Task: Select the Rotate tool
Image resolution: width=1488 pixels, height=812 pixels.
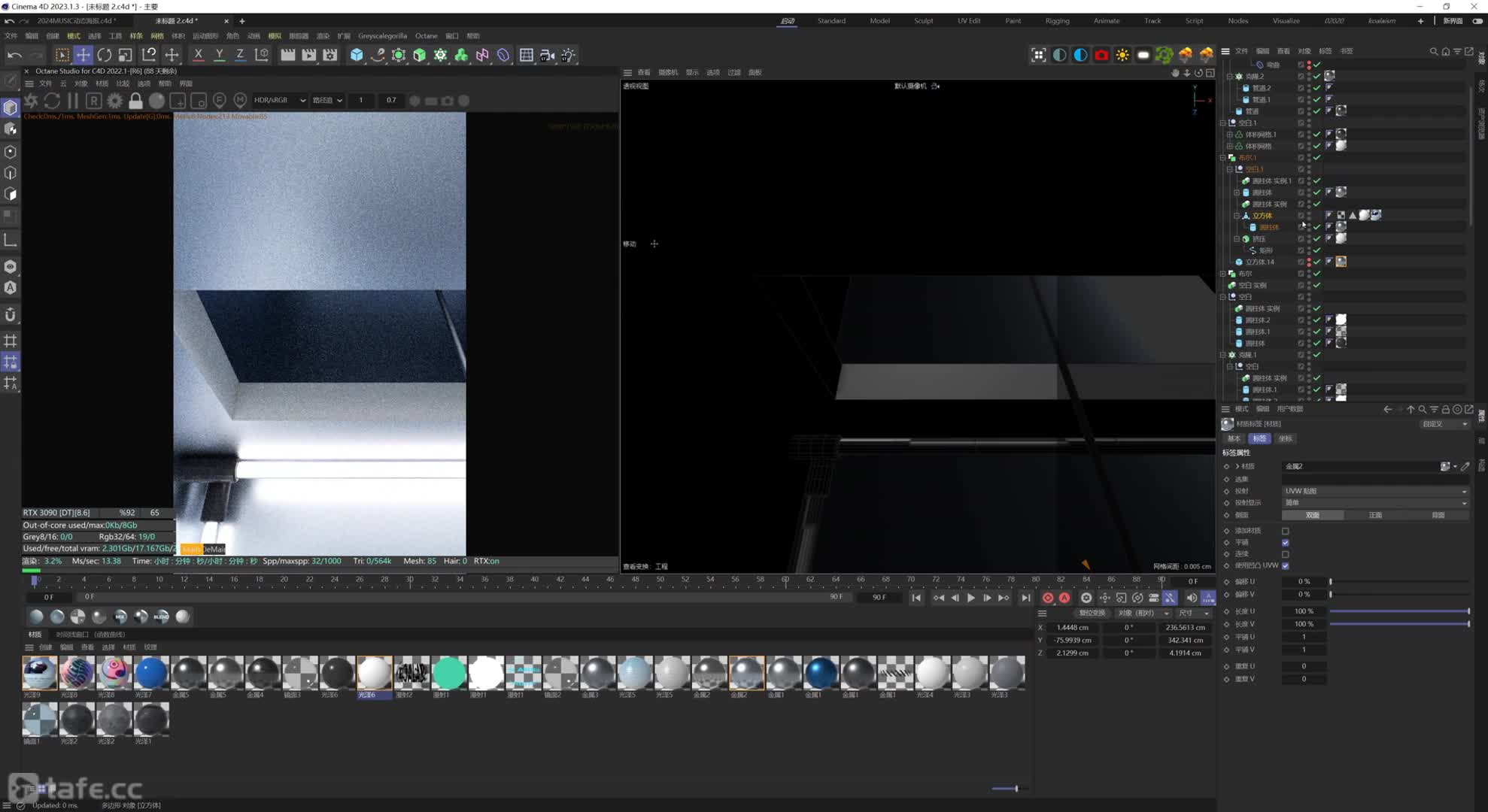Action: coord(105,55)
